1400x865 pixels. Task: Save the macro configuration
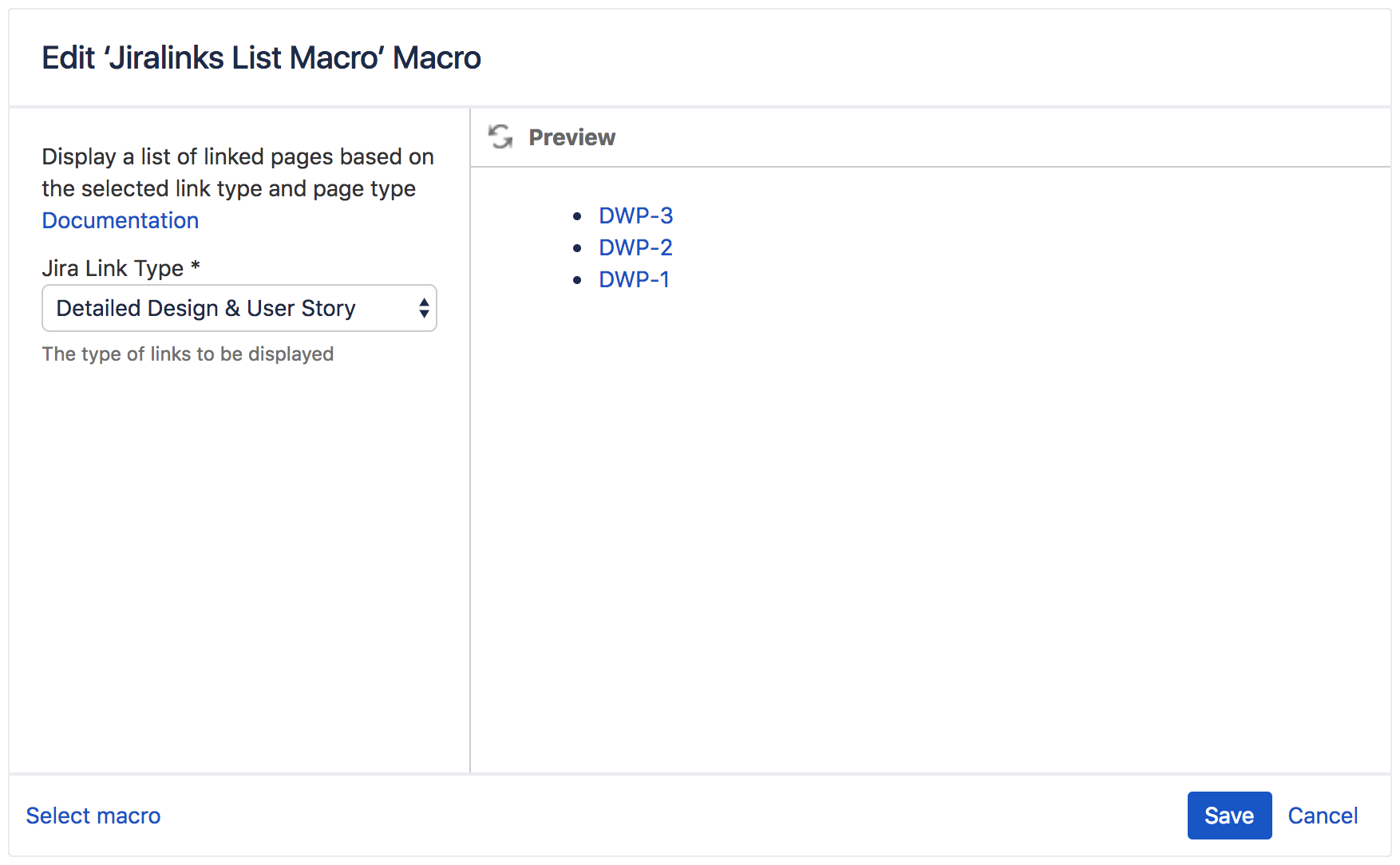[1228, 816]
